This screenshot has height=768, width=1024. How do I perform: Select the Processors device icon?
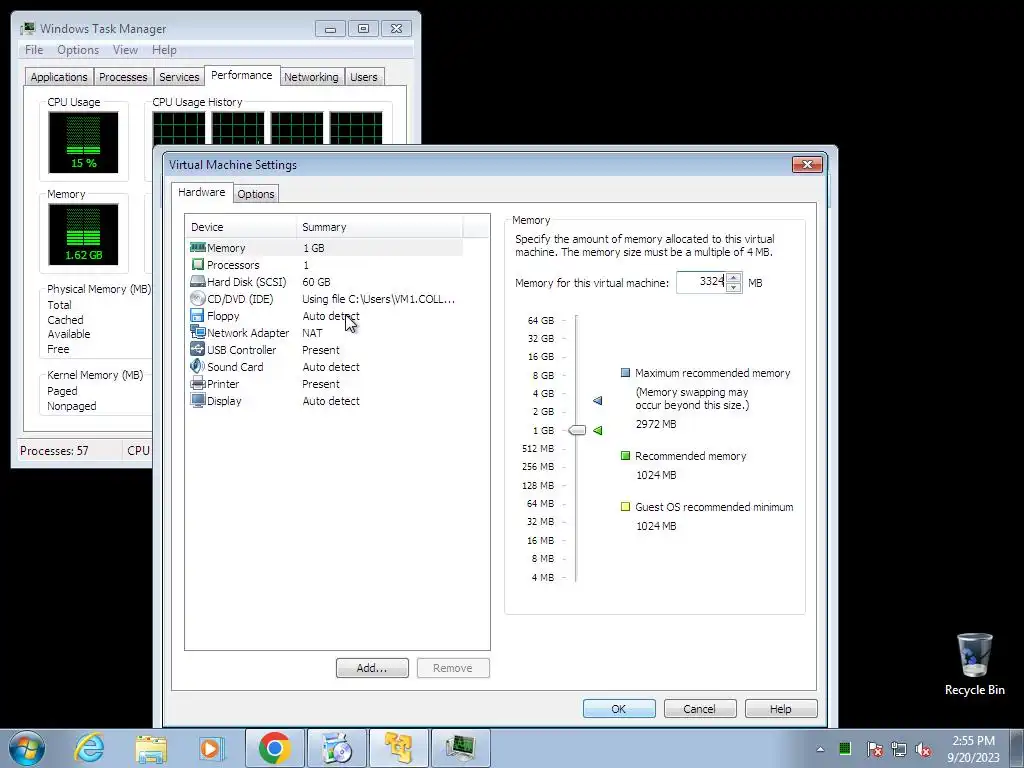(197, 264)
